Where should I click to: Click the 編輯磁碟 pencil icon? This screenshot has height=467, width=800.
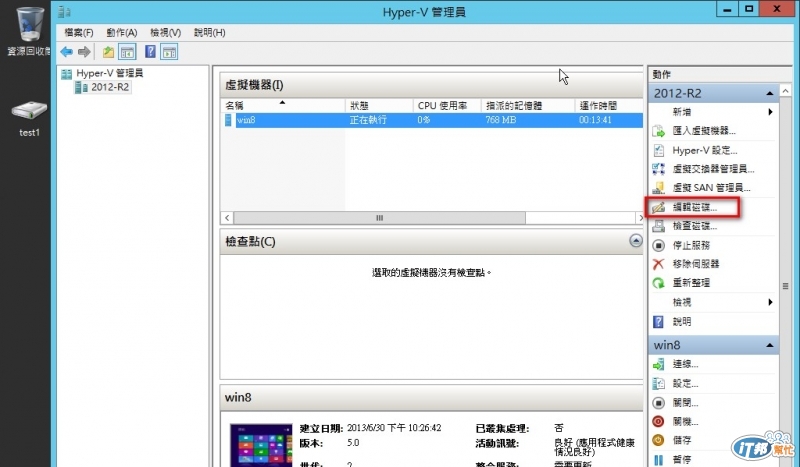[x=659, y=207]
